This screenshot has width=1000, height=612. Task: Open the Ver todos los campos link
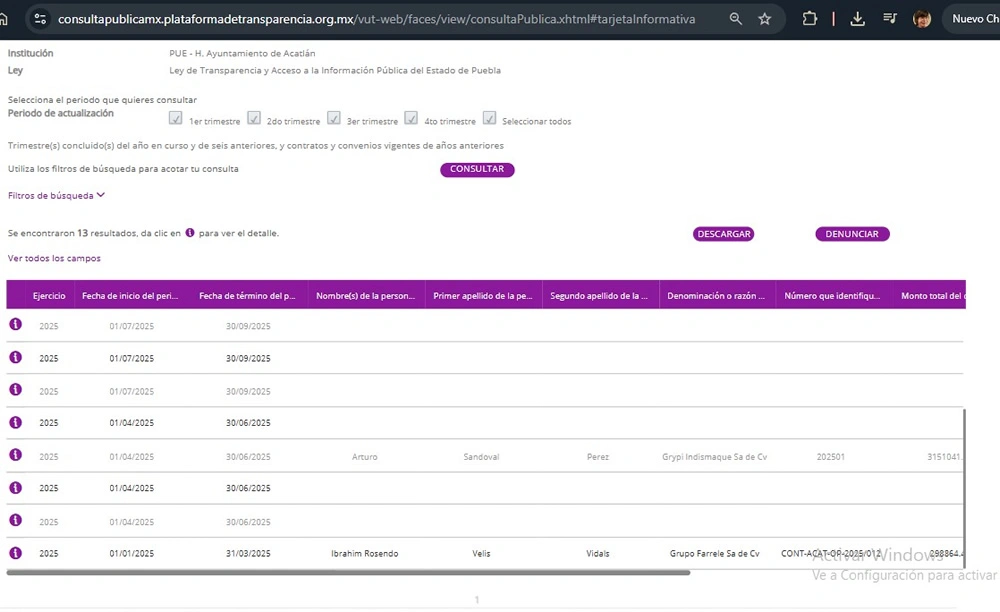[x=54, y=259]
